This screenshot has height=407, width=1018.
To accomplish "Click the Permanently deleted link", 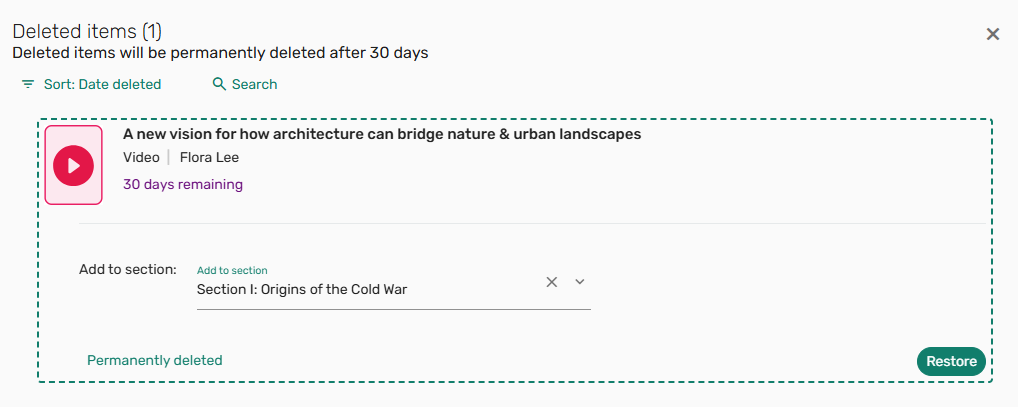I will (x=155, y=360).
